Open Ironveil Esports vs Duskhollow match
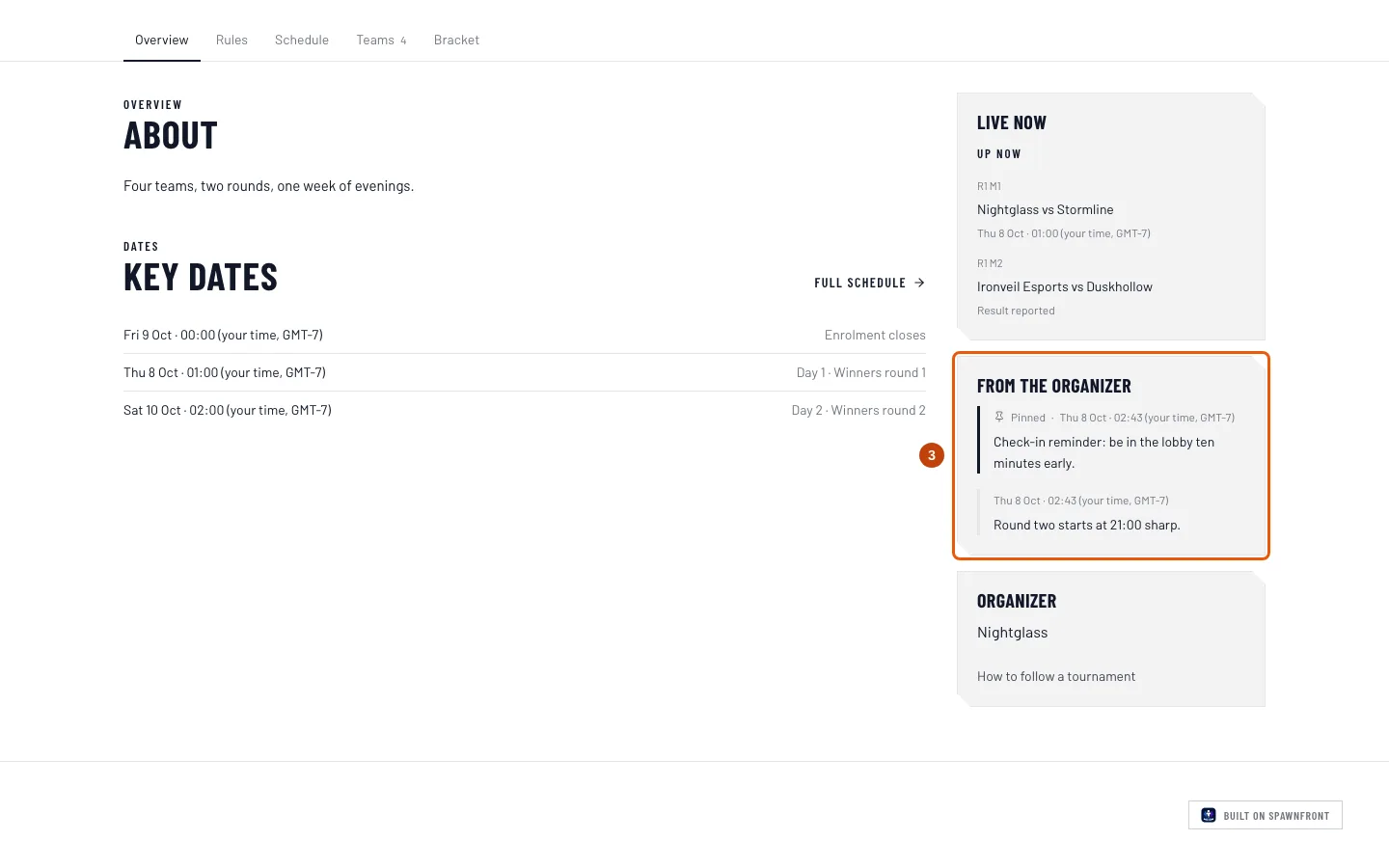The height and width of the screenshot is (868, 1389). 1065,286
